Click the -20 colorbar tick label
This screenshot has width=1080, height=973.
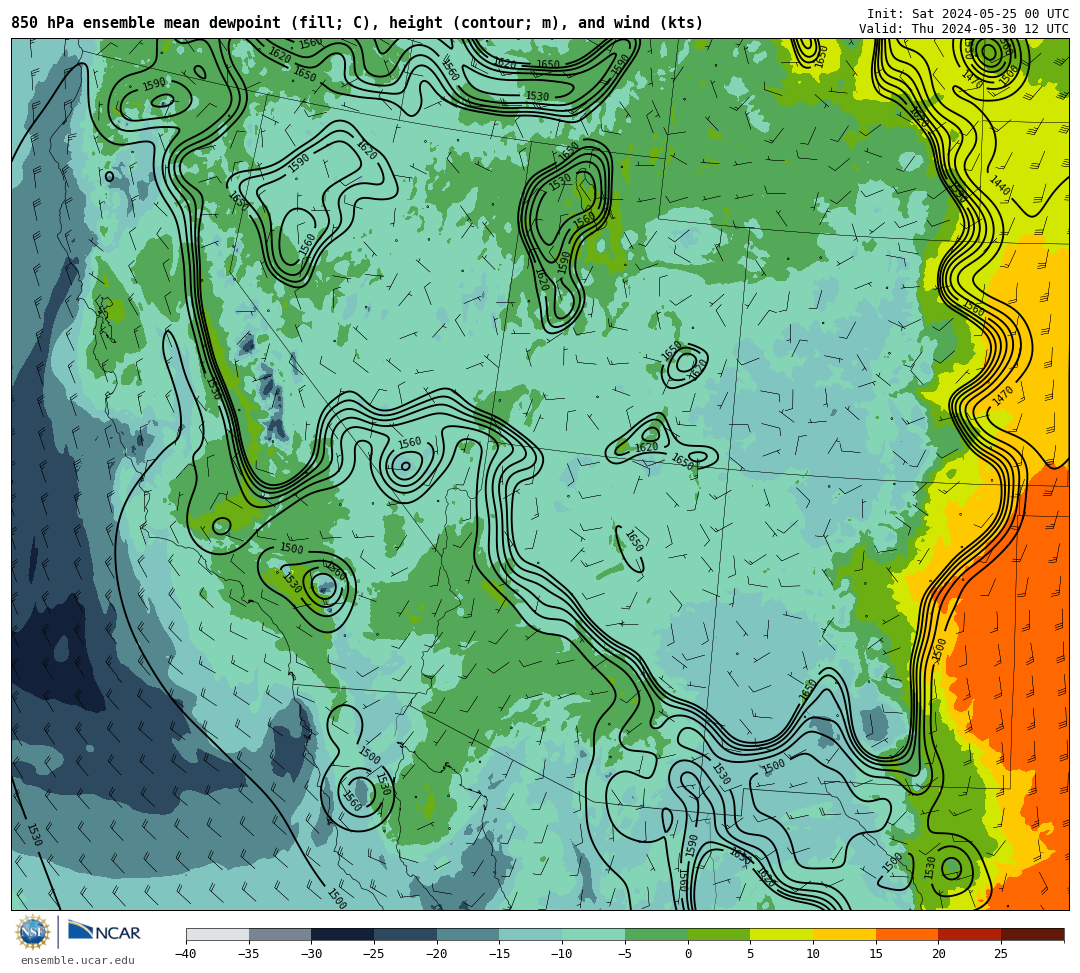point(437,954)
